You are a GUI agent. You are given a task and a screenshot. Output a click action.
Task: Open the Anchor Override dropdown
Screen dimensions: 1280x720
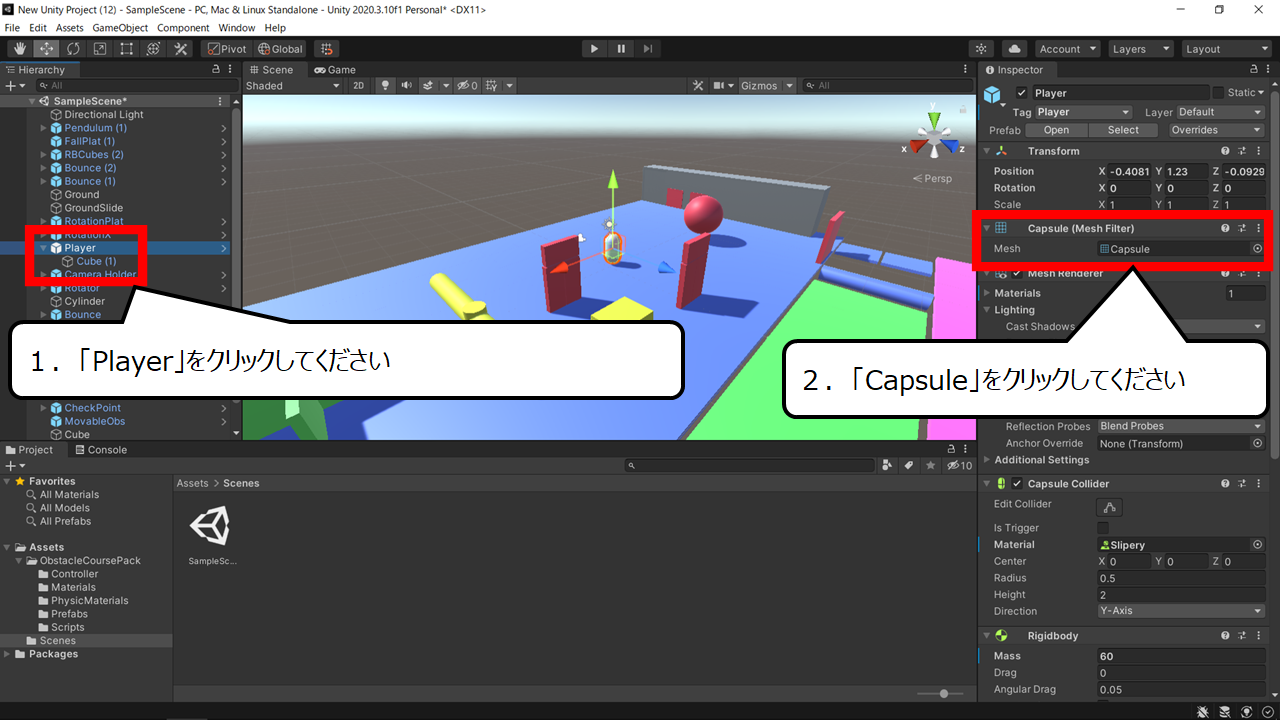point(1181,443)
